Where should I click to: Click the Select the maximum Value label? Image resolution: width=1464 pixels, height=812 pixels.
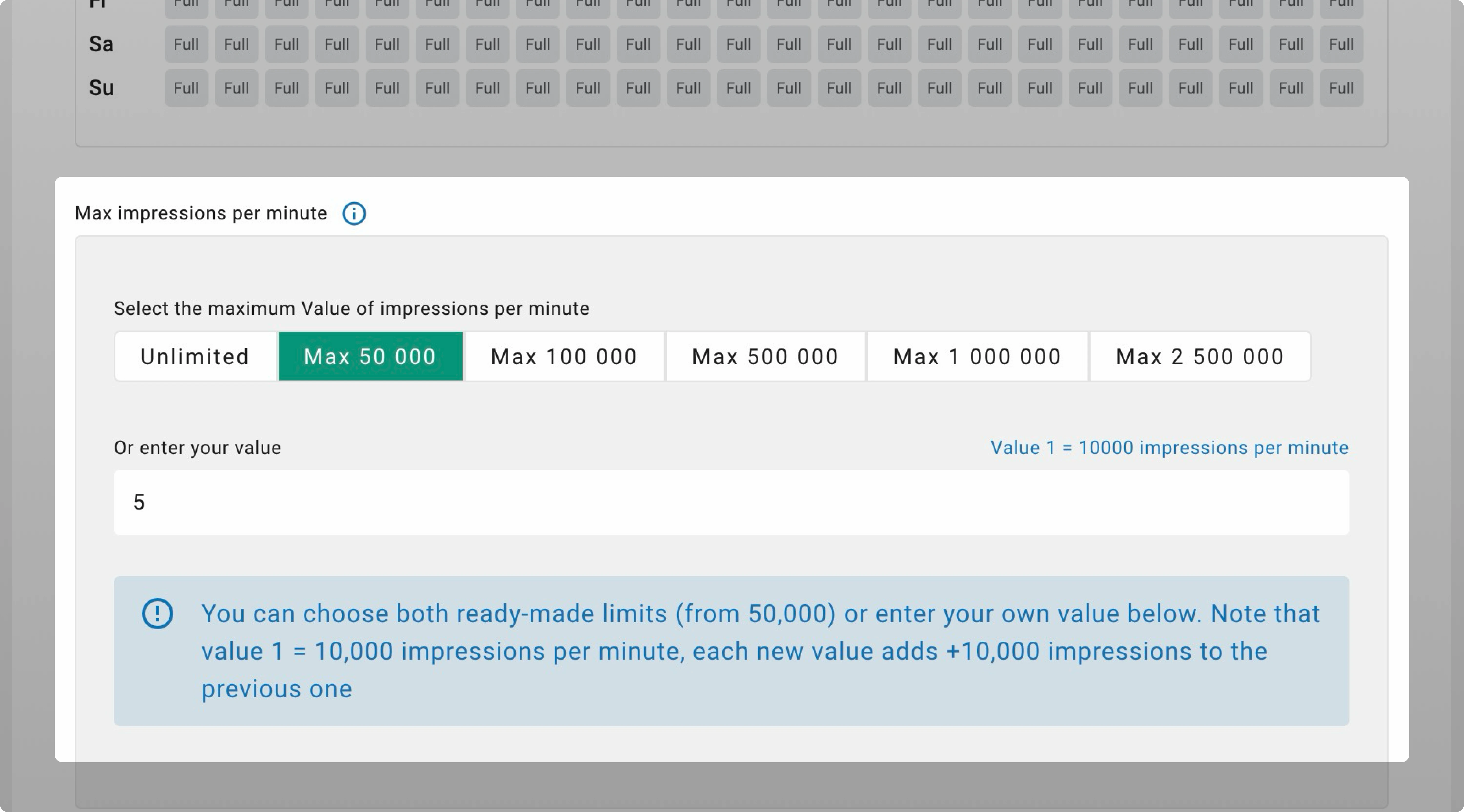click(351, 309)
